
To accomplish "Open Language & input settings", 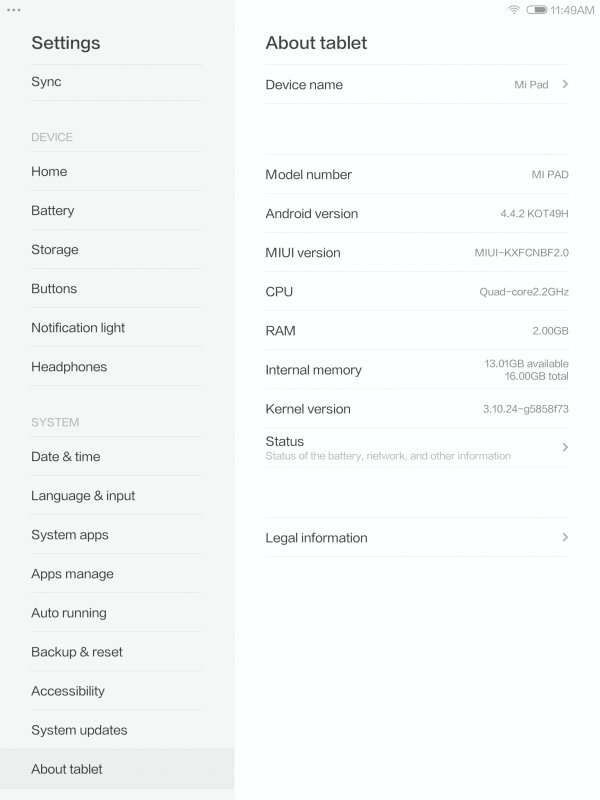I will [x=117, y=495].
